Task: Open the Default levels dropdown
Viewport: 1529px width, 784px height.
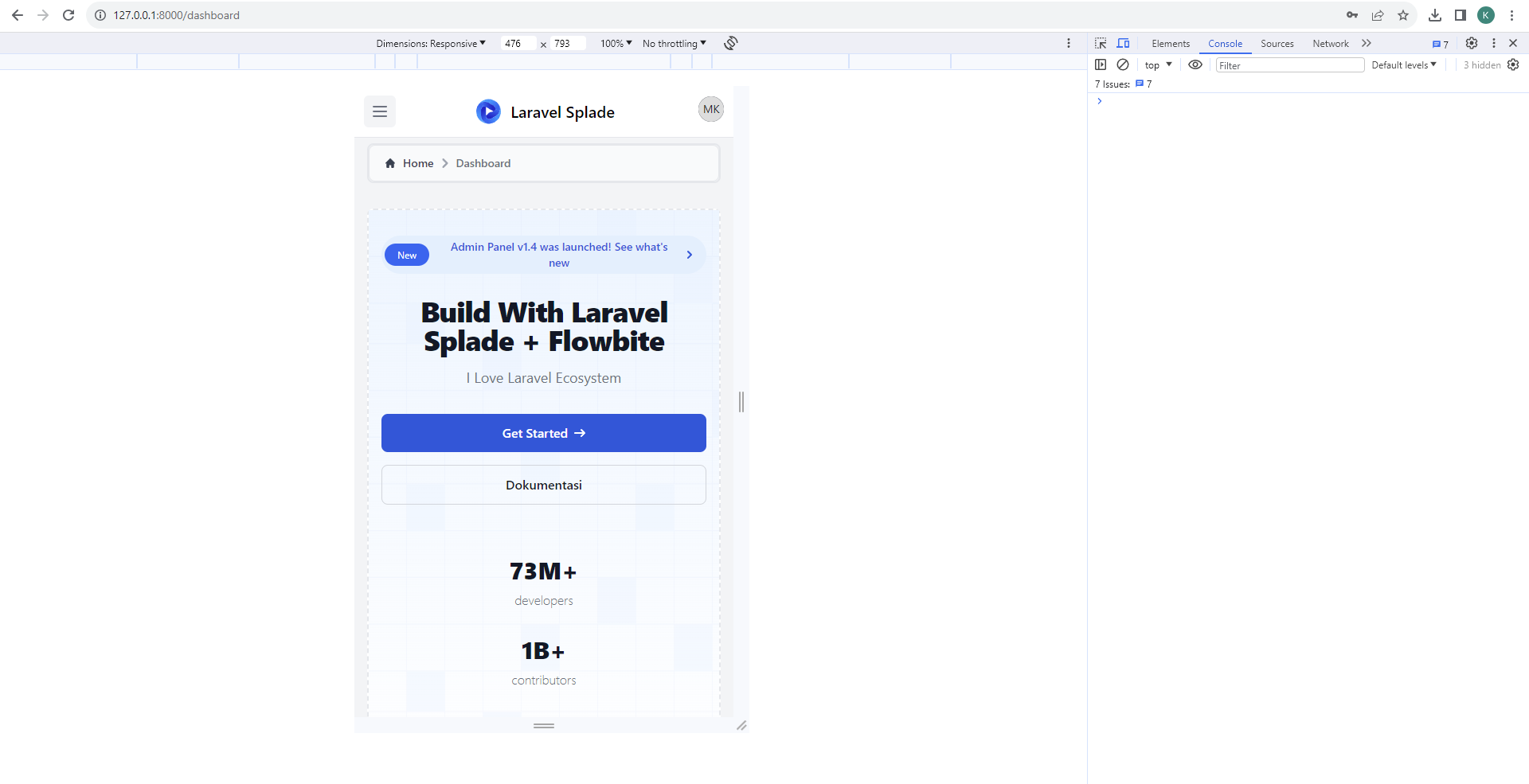Action: click(x=1404, y=64)
